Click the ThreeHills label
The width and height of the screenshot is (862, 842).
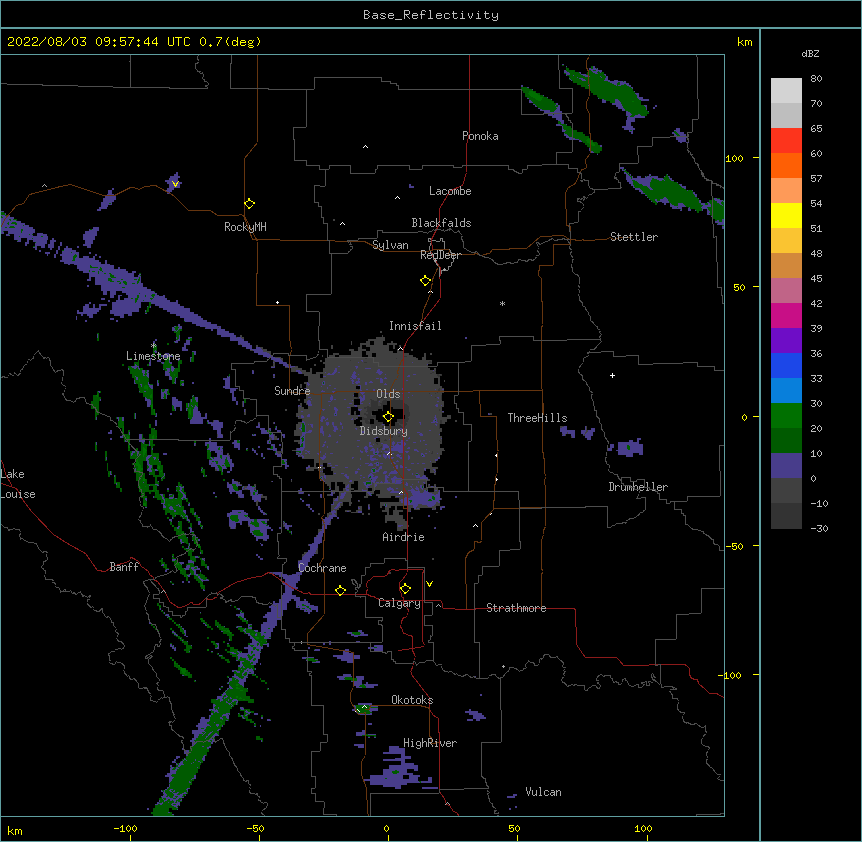(x=537, y=418)
